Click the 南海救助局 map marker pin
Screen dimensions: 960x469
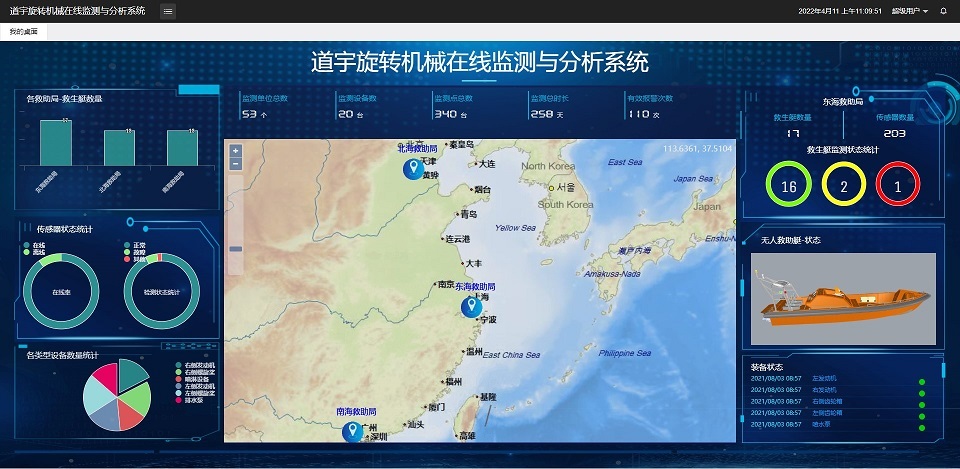pyautogui.click(x=352, y=431)
